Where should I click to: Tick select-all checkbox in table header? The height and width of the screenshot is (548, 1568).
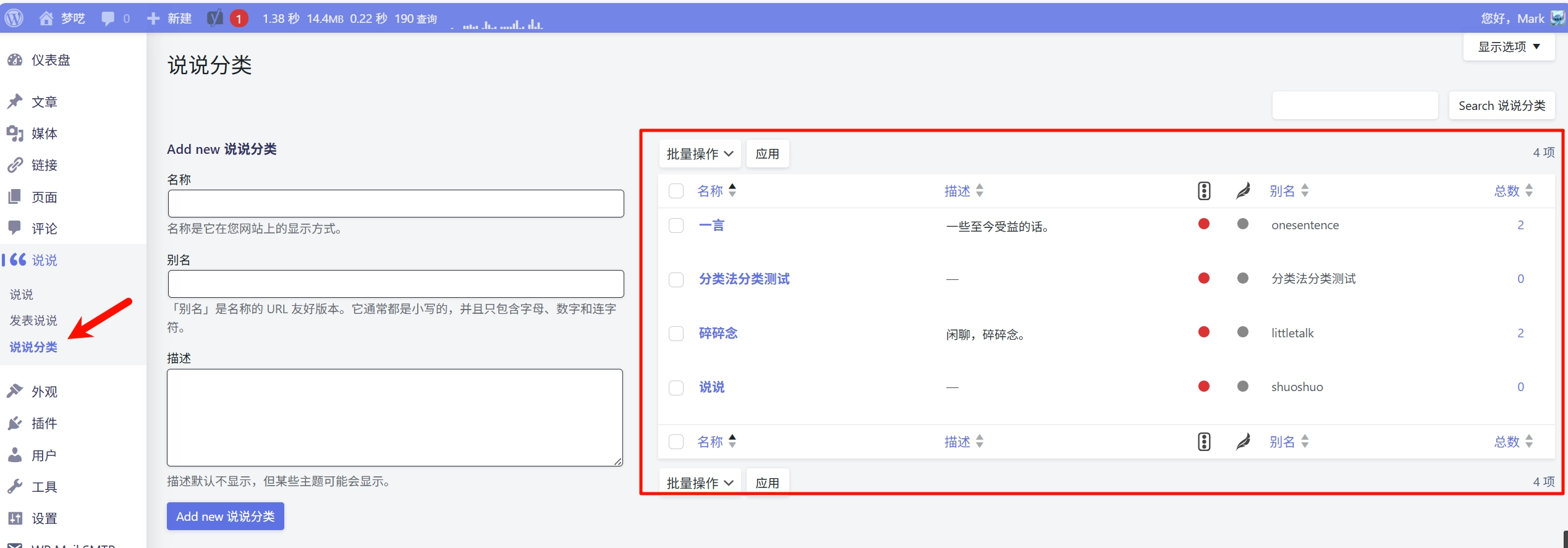pos(676,191)
